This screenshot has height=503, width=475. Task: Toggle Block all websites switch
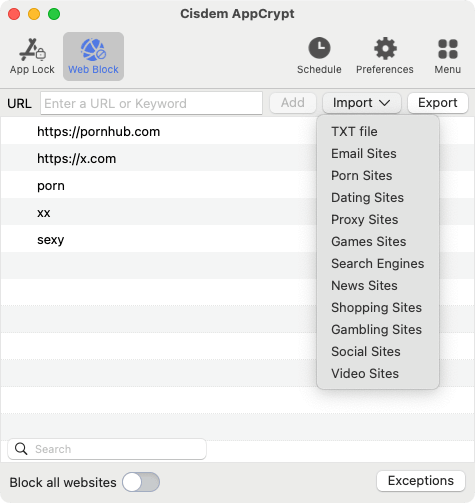click(141, 482)
